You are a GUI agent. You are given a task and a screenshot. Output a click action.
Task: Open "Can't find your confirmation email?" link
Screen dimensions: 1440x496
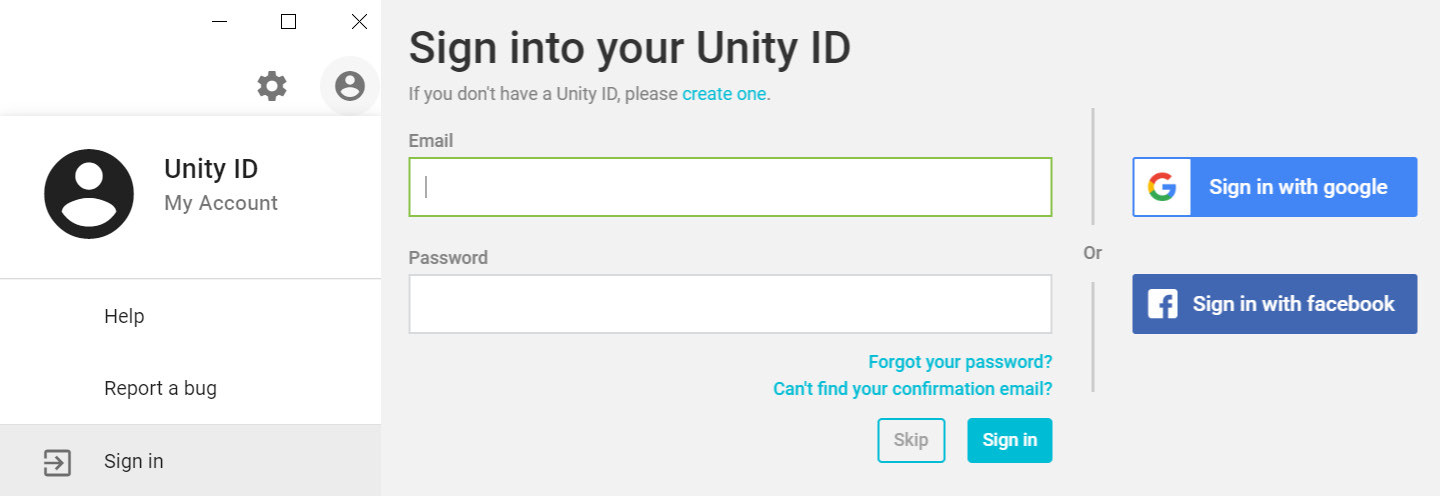pos(912,389)
